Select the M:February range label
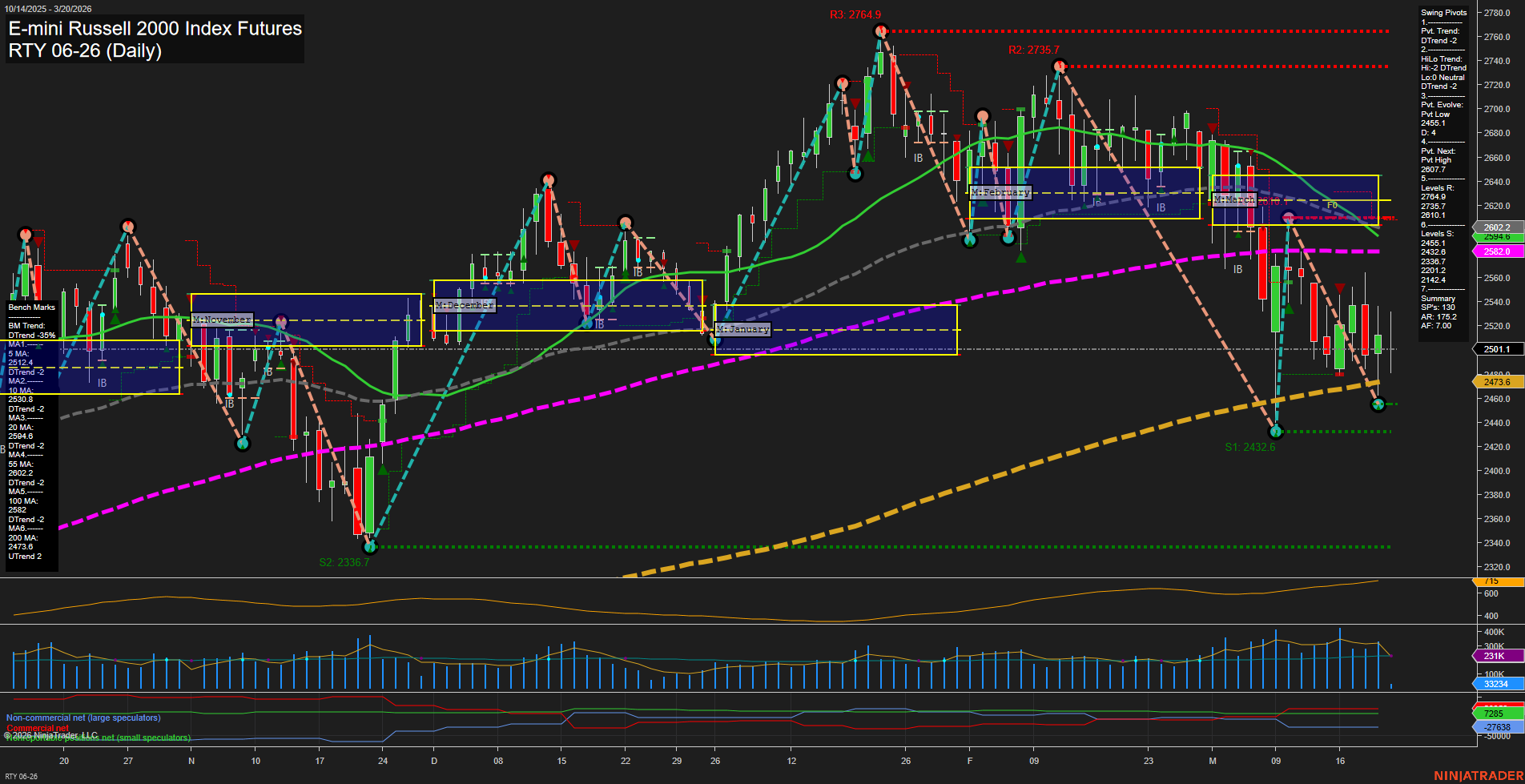 point(1002,192)
